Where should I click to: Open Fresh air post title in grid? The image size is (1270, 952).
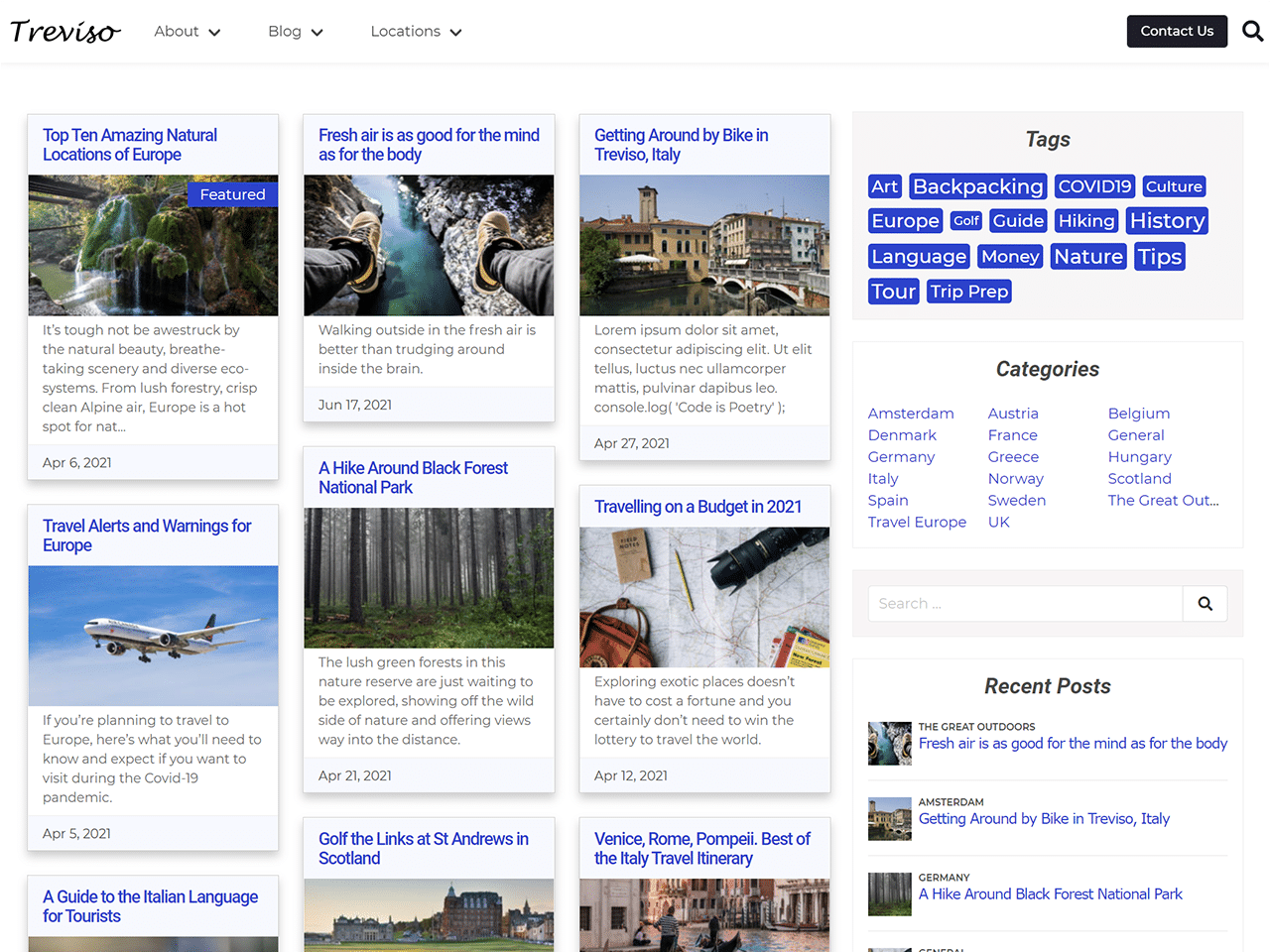[429, 145]
